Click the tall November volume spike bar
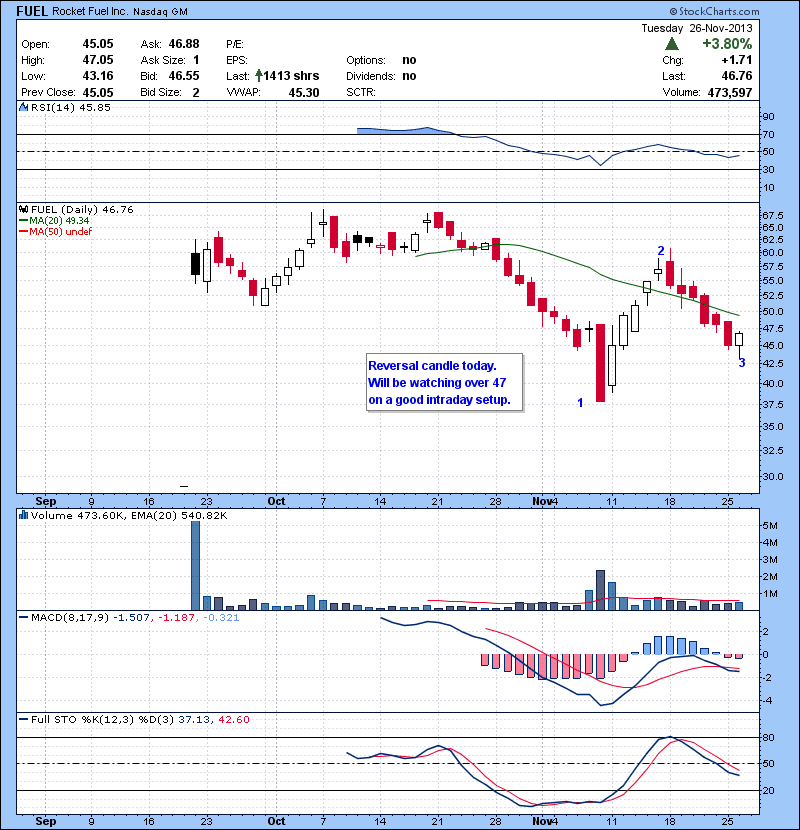The image size is (800, 830). pyautogui.click(x=600, y=590)
